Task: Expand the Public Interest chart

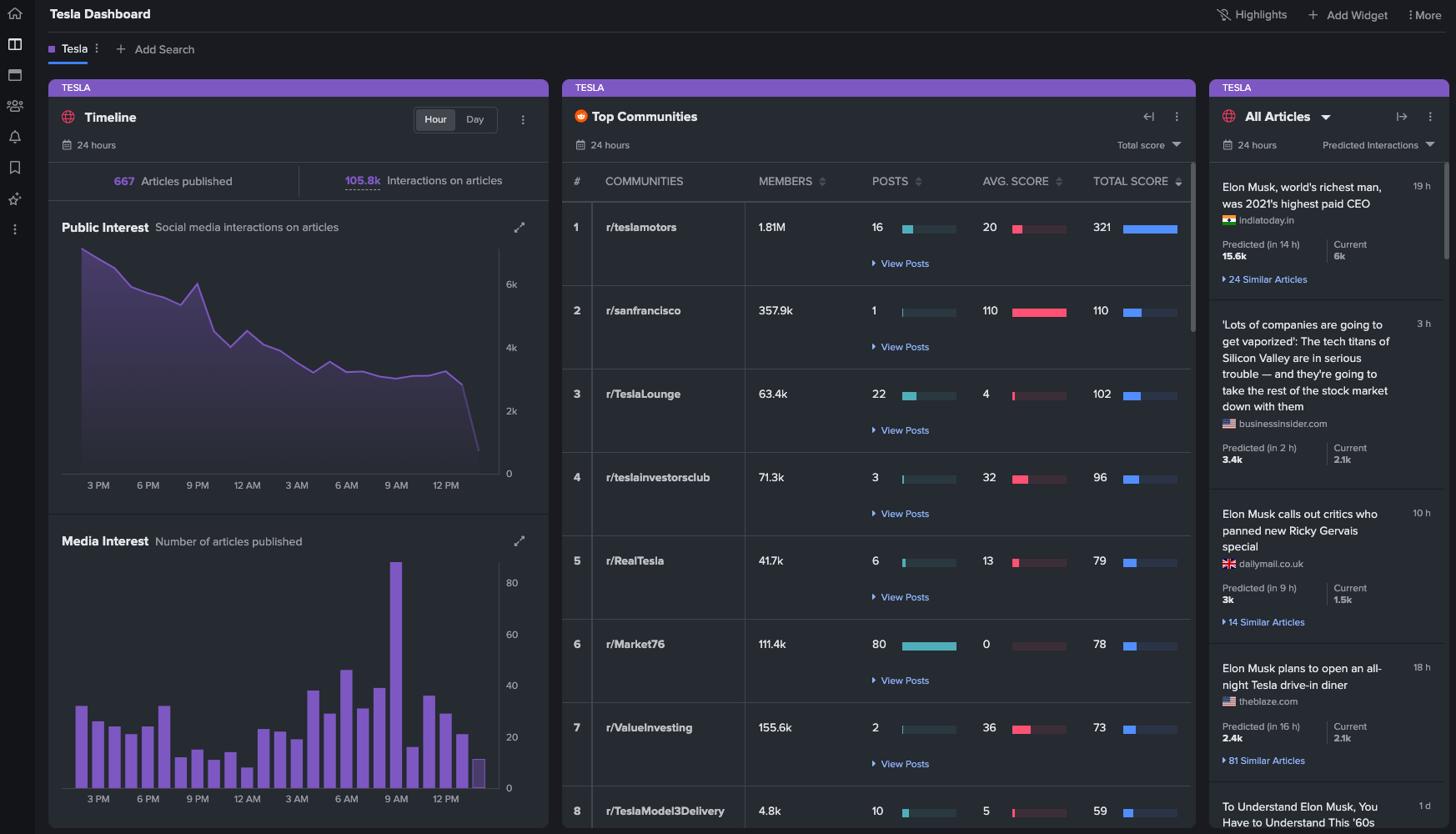Action: pos(520,227)
